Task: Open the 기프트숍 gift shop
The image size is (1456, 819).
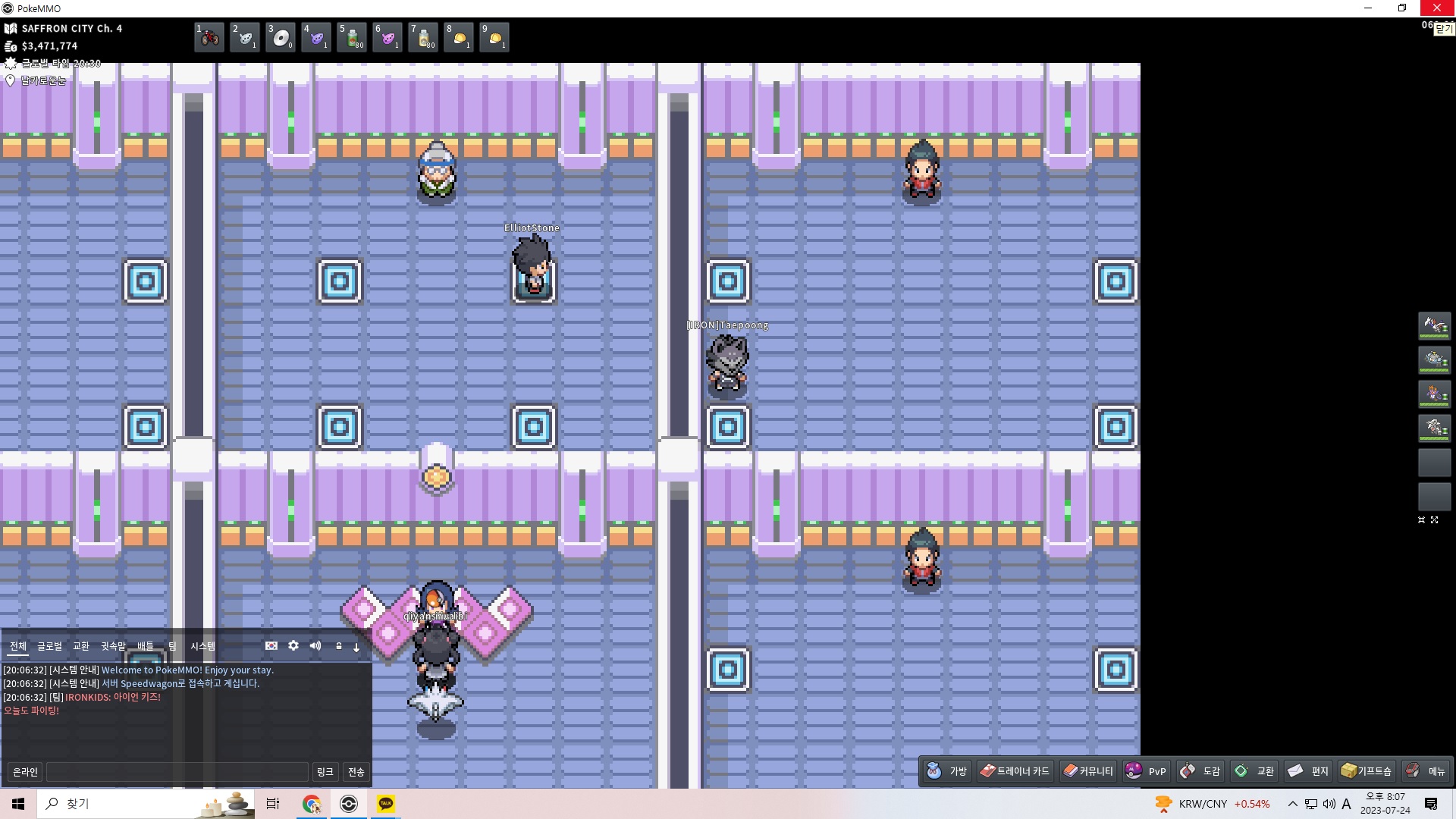Action: [1367, 771]
